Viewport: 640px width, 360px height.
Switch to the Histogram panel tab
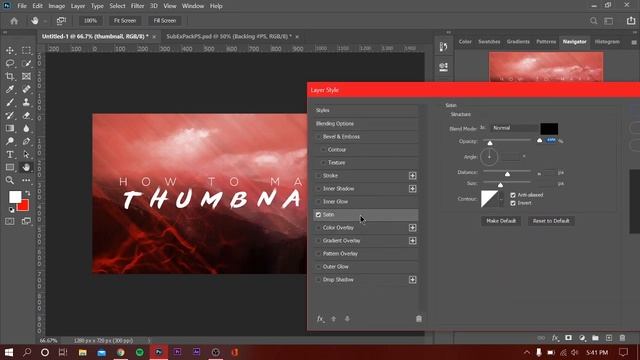point(607,42)
